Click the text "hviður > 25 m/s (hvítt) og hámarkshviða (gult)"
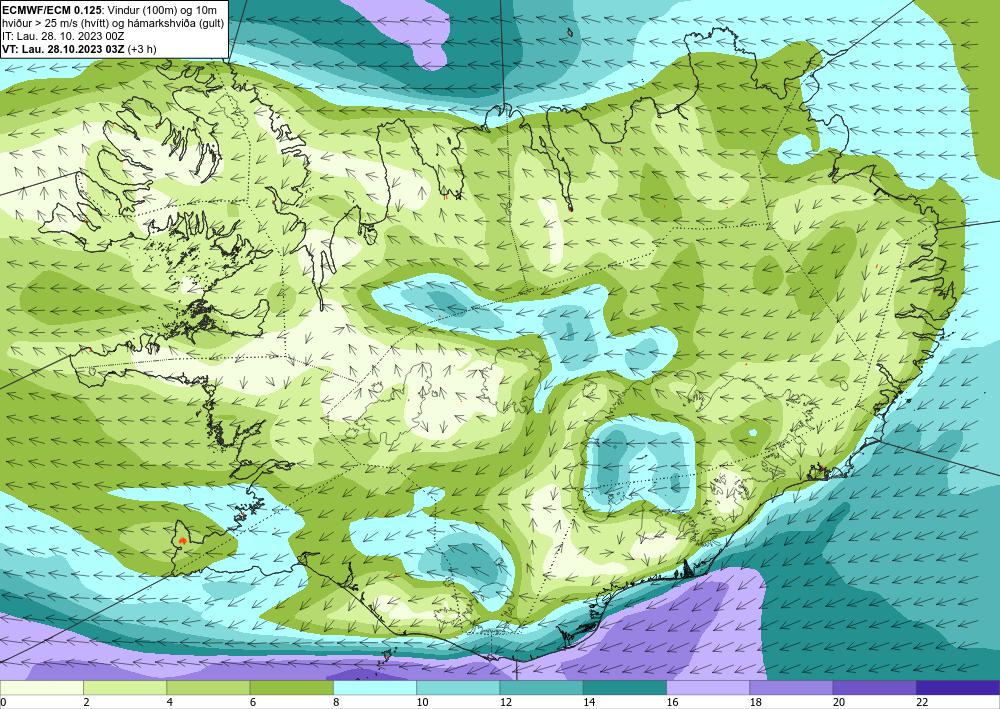Image resolution: width=1000 pixels, height=709 pixels. coord(113,22)
